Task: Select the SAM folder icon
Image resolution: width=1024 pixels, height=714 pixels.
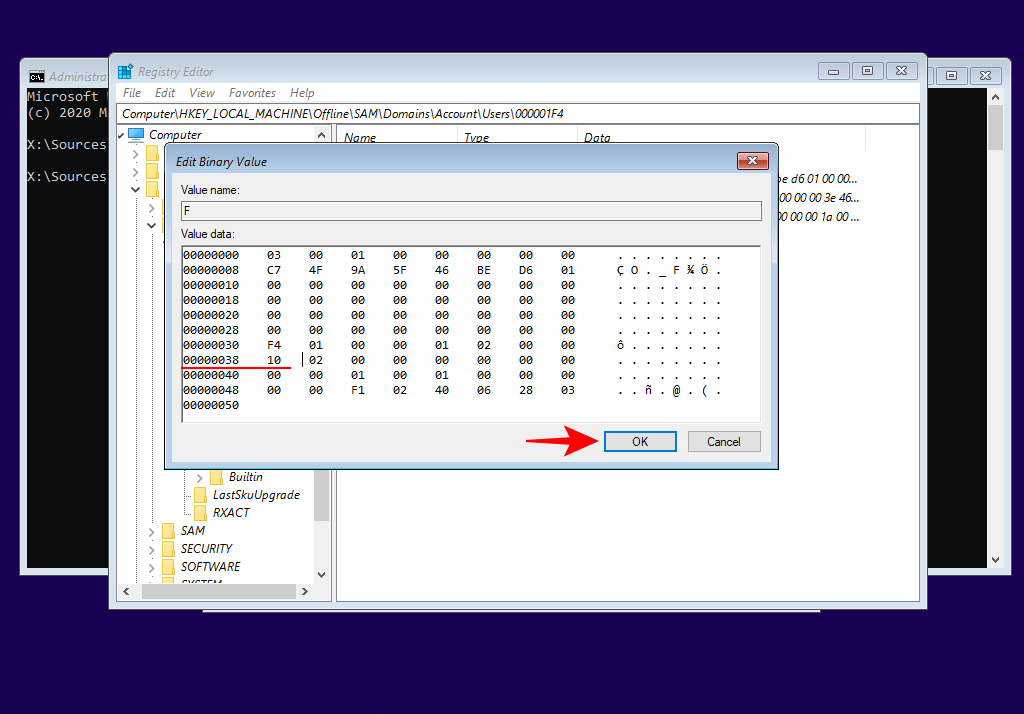Action: (x=168, y=531)
